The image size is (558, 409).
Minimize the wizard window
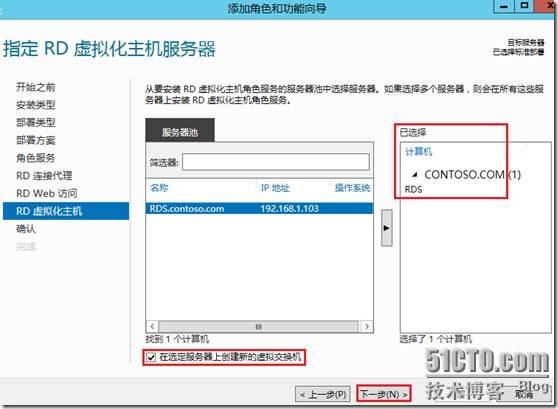point(504,6)
